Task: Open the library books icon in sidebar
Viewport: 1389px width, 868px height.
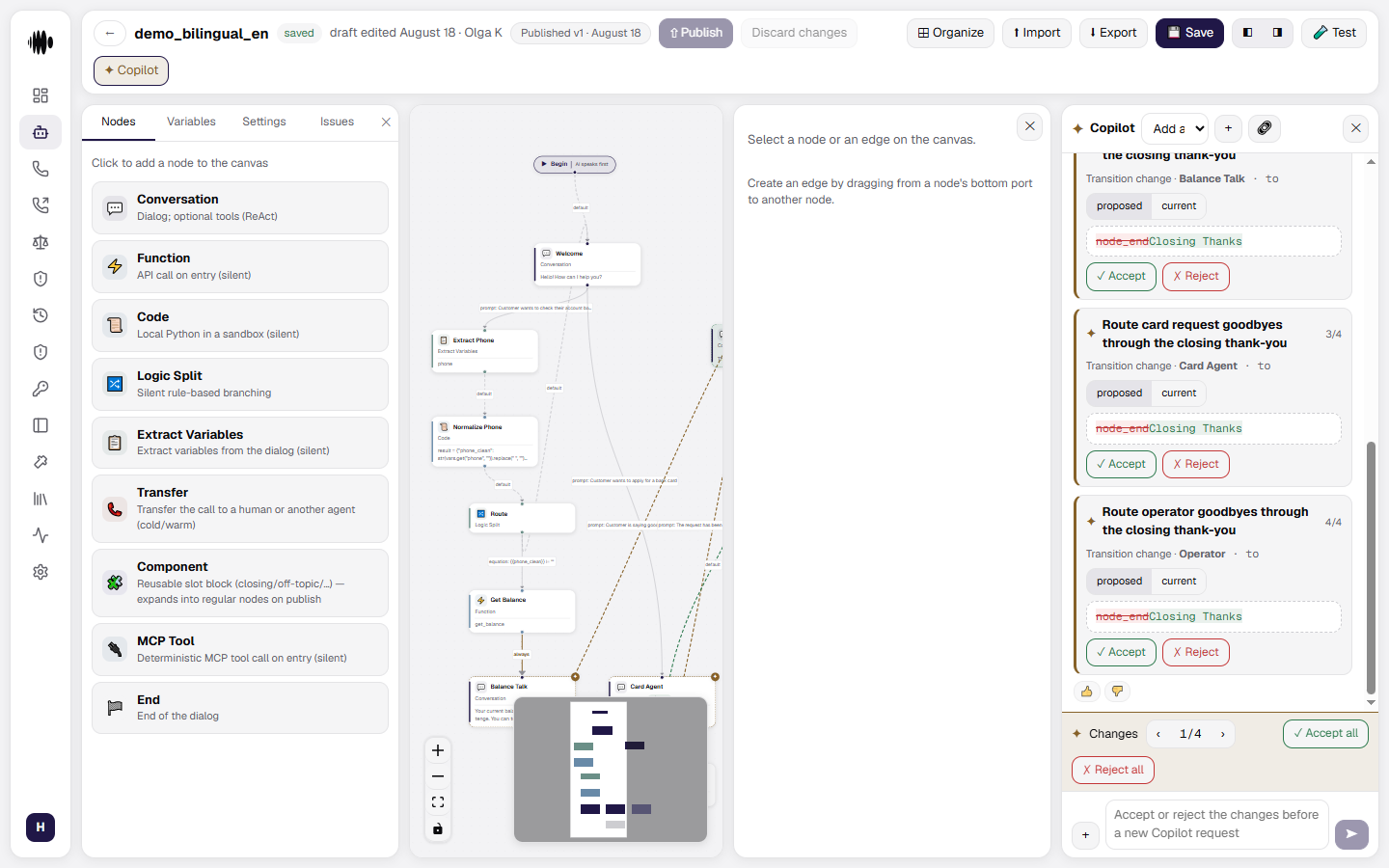Action: (41, 499)
